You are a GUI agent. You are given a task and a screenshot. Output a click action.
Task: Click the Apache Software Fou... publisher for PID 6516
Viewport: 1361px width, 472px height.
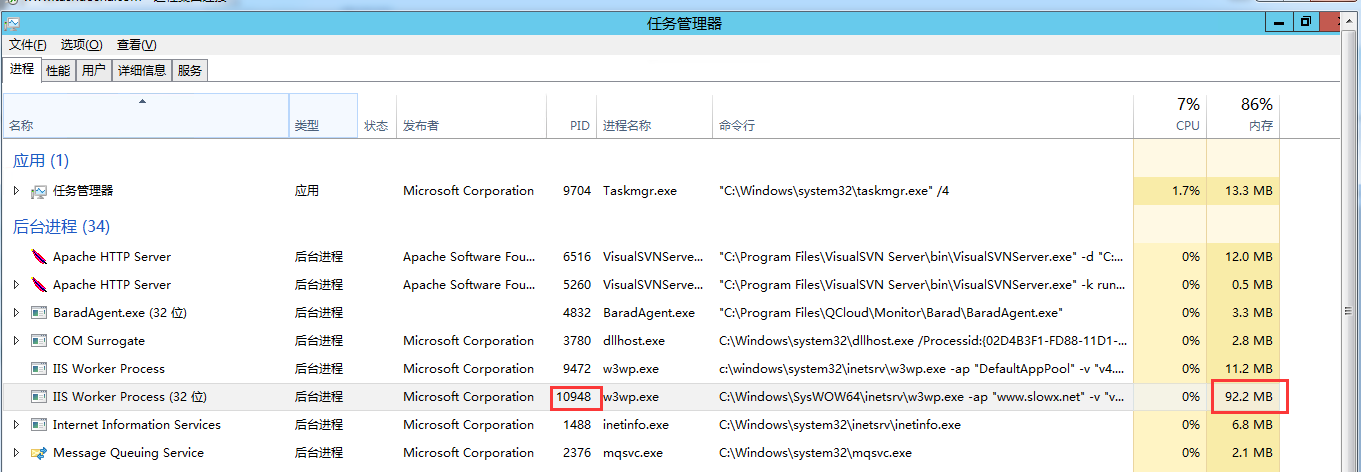(468, 257)
